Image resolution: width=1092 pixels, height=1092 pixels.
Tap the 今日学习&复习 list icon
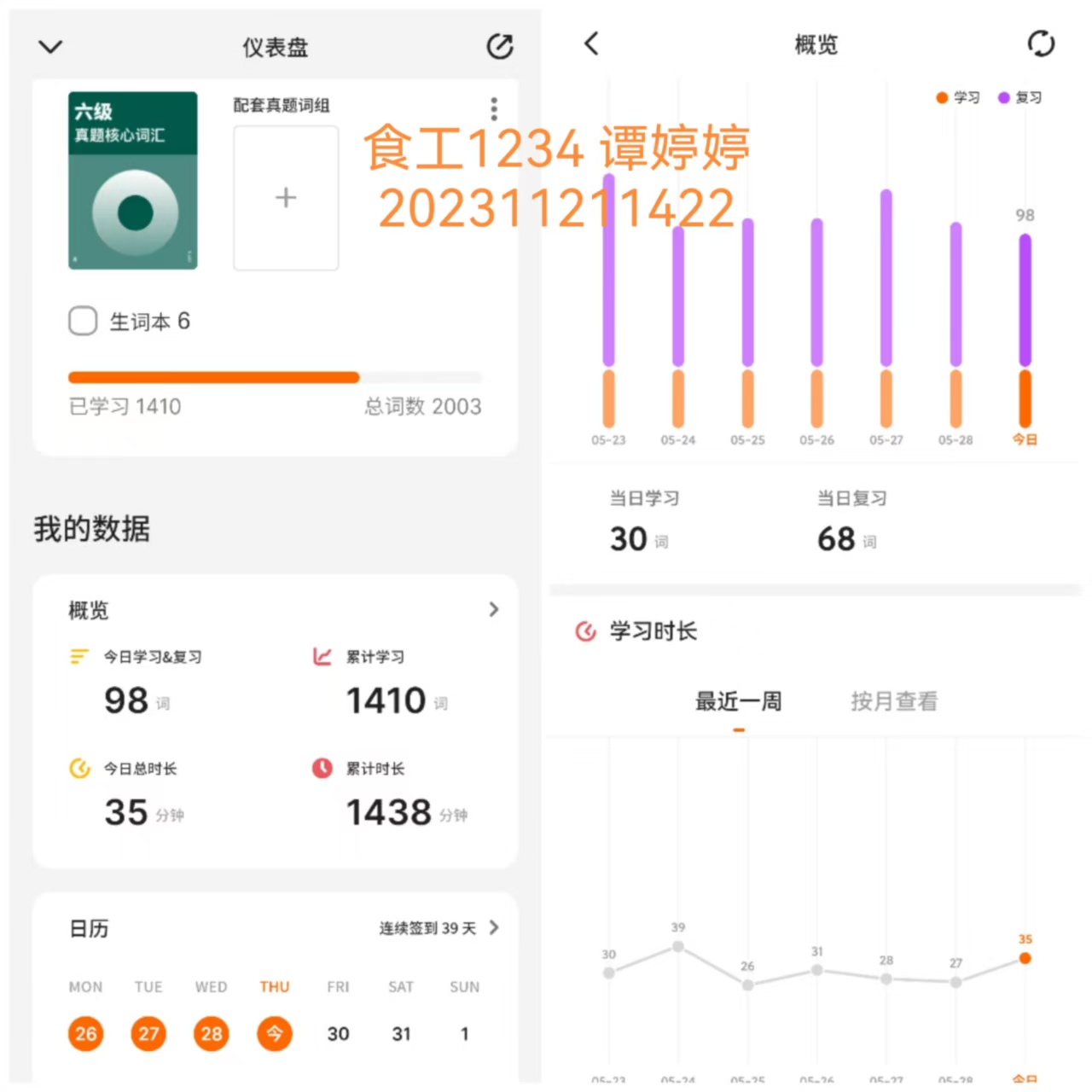[x=78, y=656]
